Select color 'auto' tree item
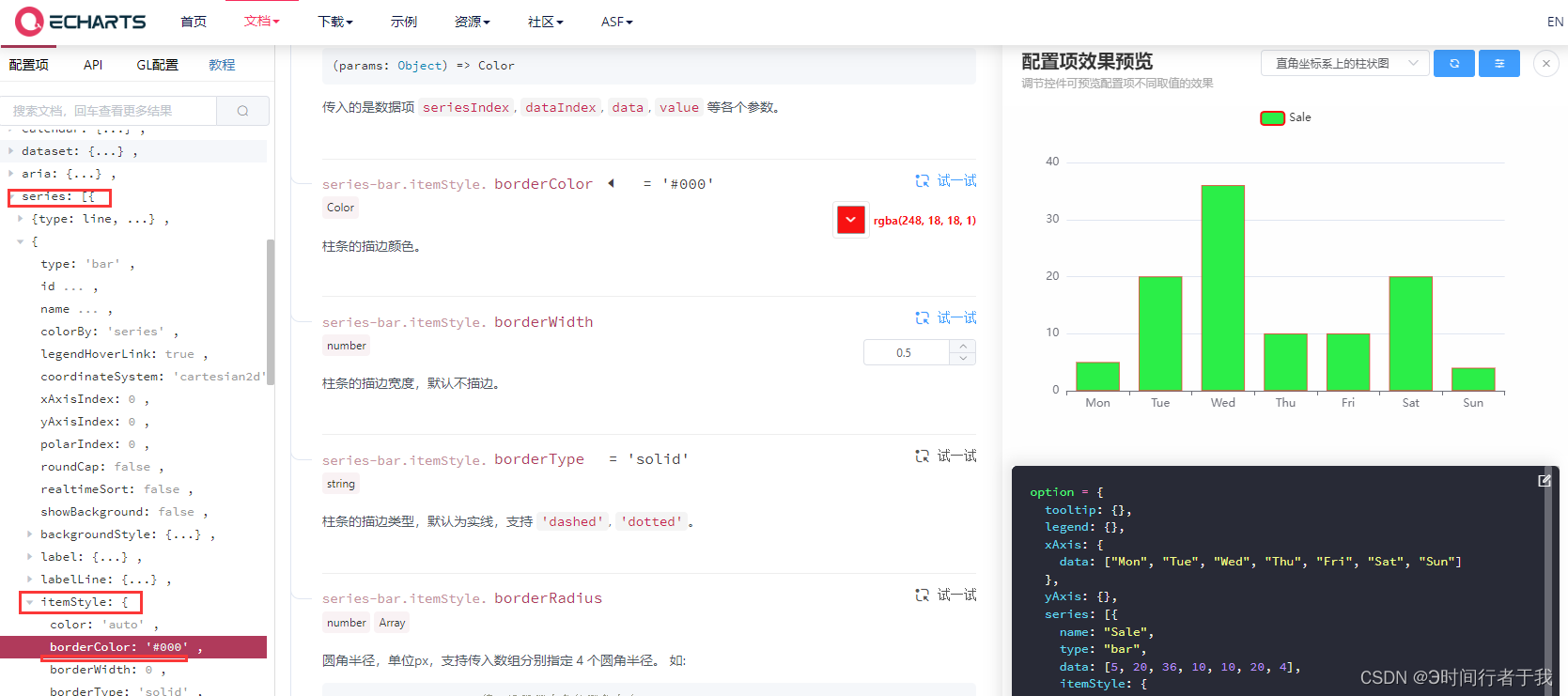This screenshot has height=696, width=1568. tap(103, 625)
